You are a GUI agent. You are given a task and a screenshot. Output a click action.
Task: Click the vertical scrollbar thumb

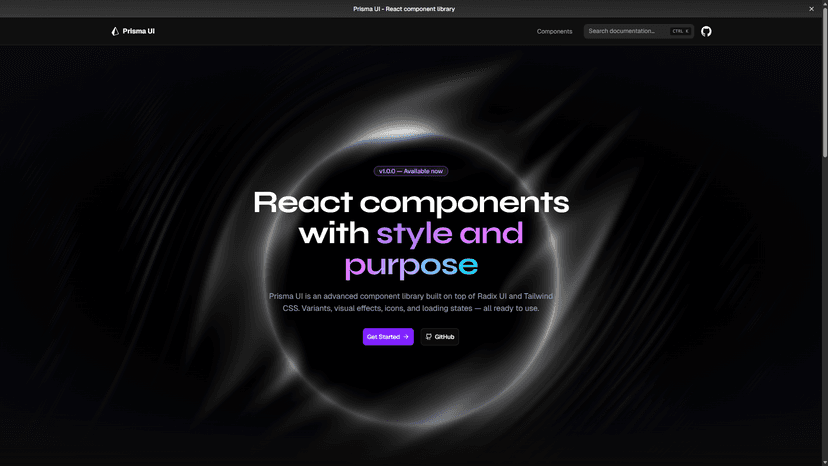coord(824,90)
